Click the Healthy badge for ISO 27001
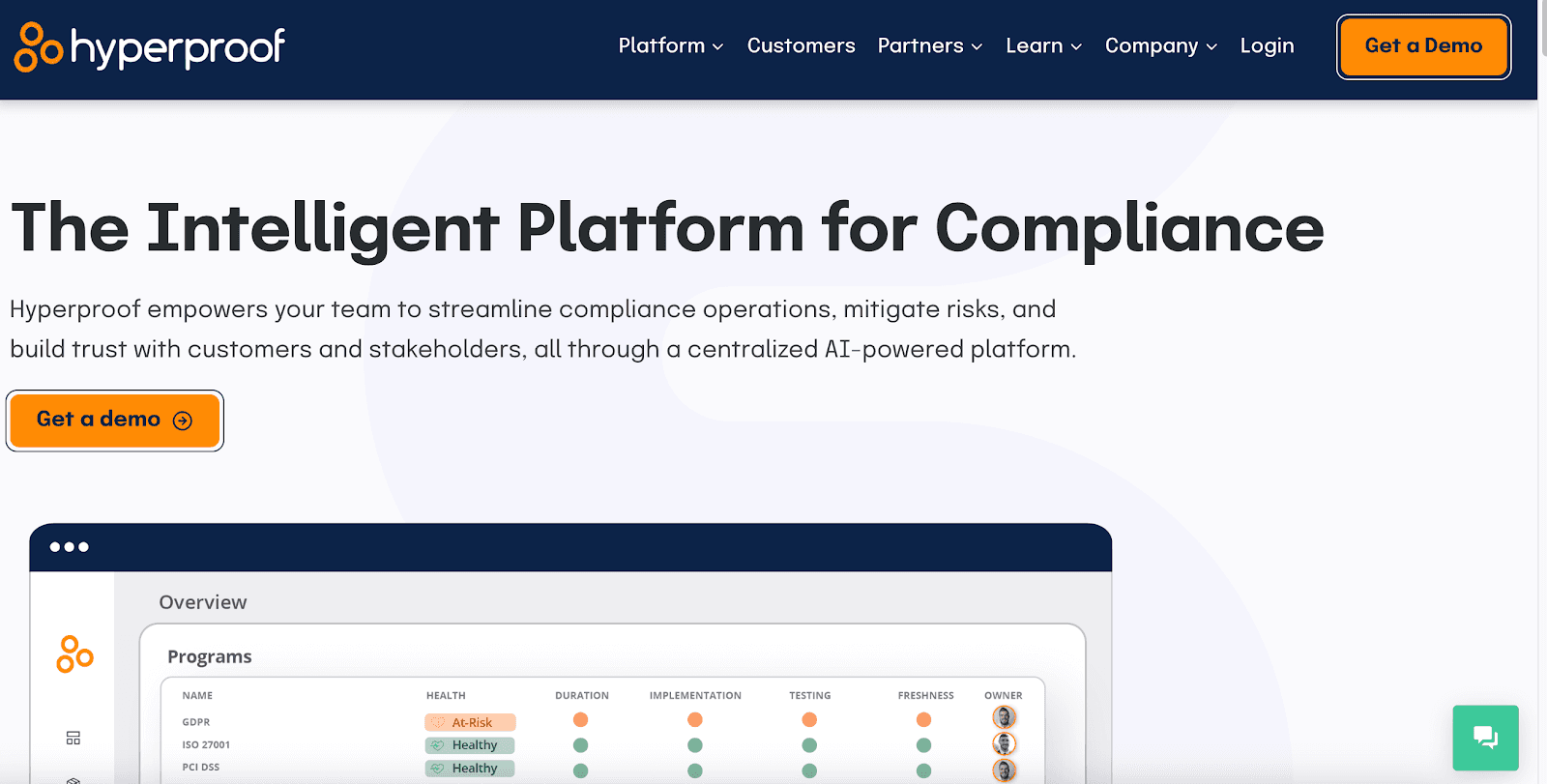The width and height of the screenshot is (1547, 784). [x=470, y=745]
